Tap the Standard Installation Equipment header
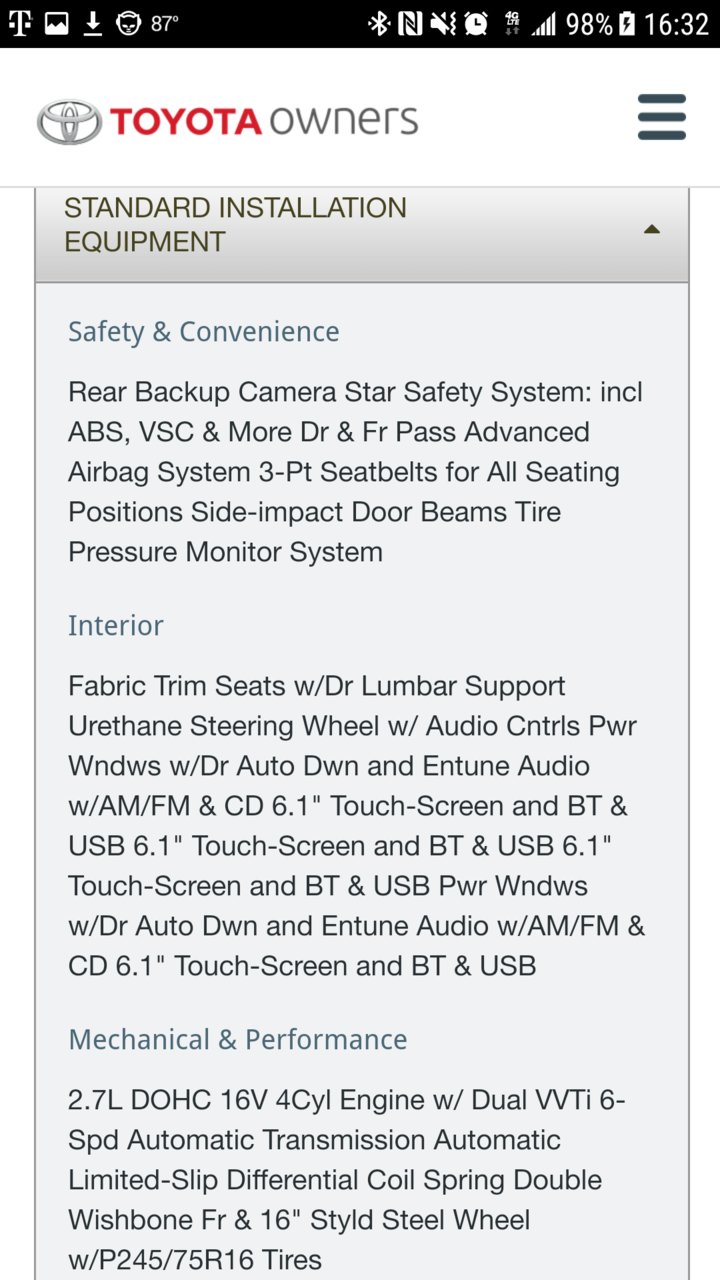720x1280 pixels. click(362, 225)
